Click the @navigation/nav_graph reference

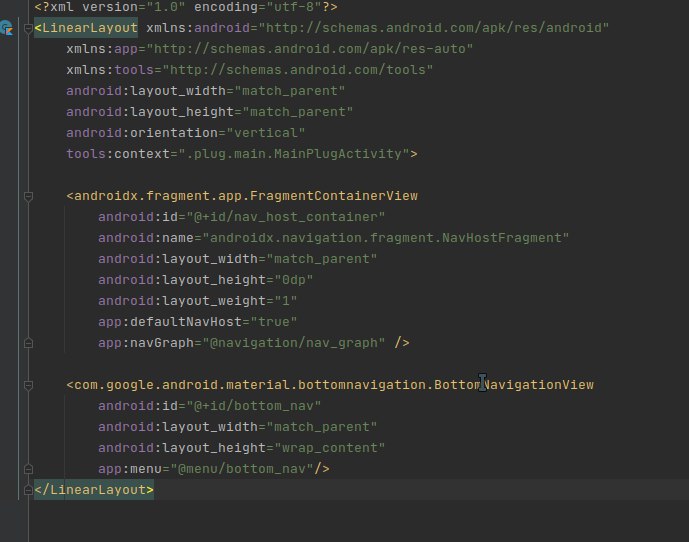coord(294,343)
